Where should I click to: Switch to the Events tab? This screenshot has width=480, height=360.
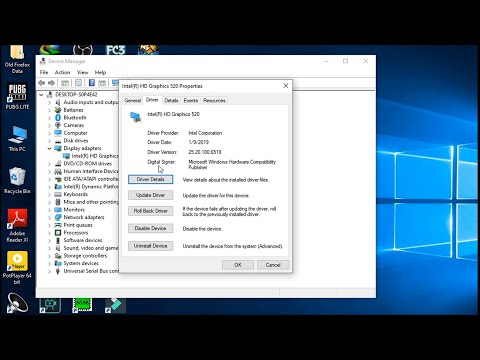[x=191, y=100]
